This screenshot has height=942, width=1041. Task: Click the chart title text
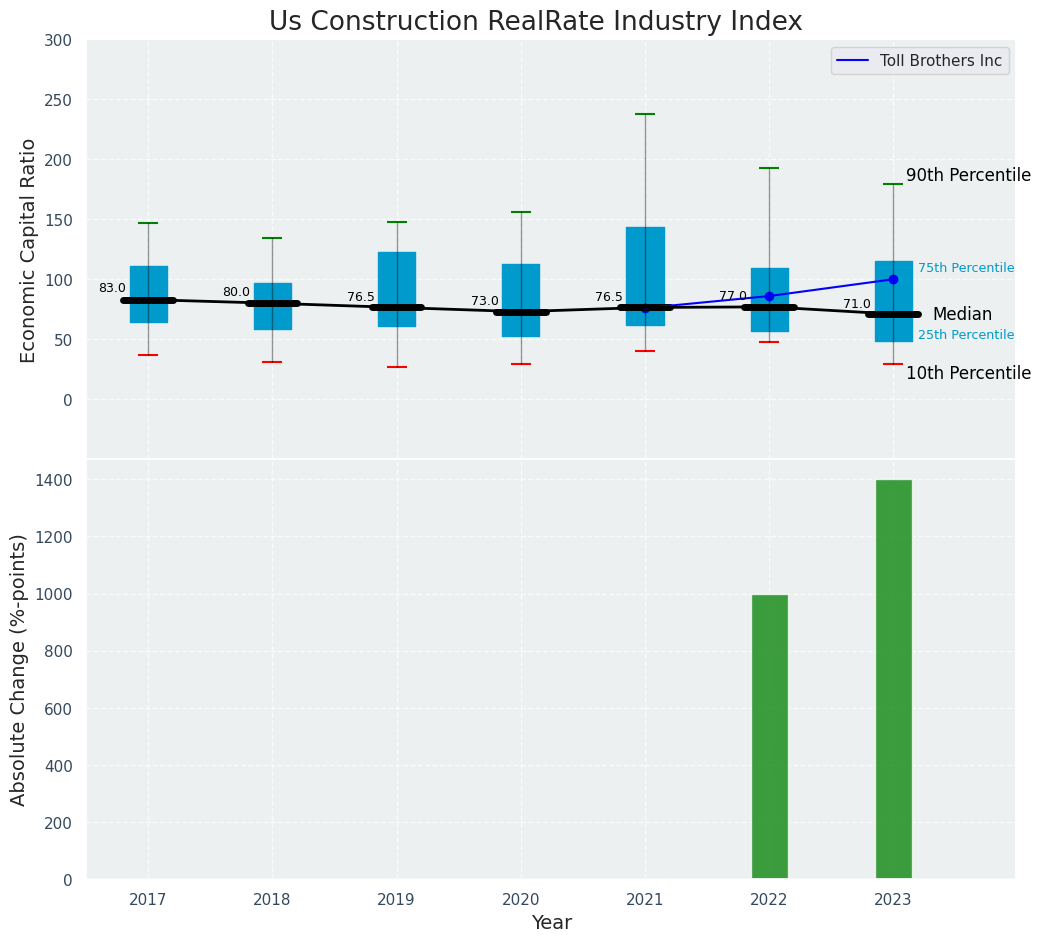(x=535, y=22)
